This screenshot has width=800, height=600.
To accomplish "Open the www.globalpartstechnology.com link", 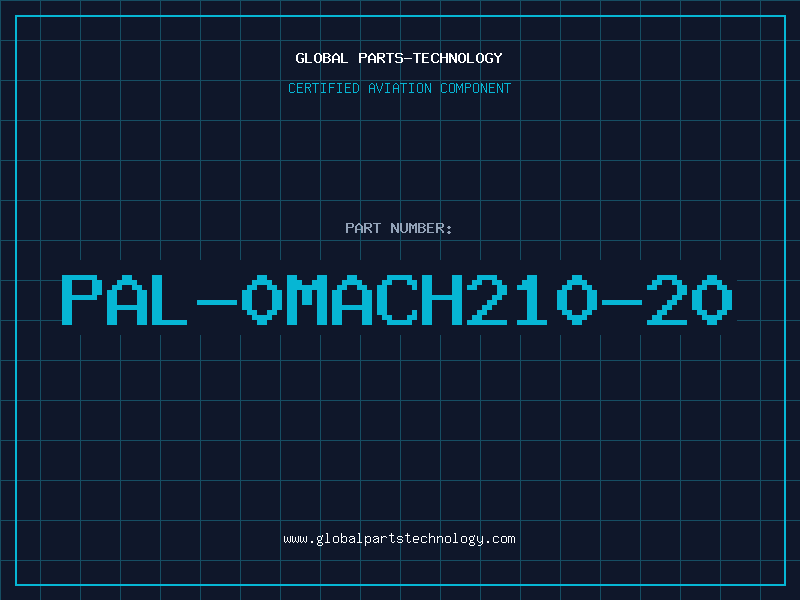I will (399, 539).
